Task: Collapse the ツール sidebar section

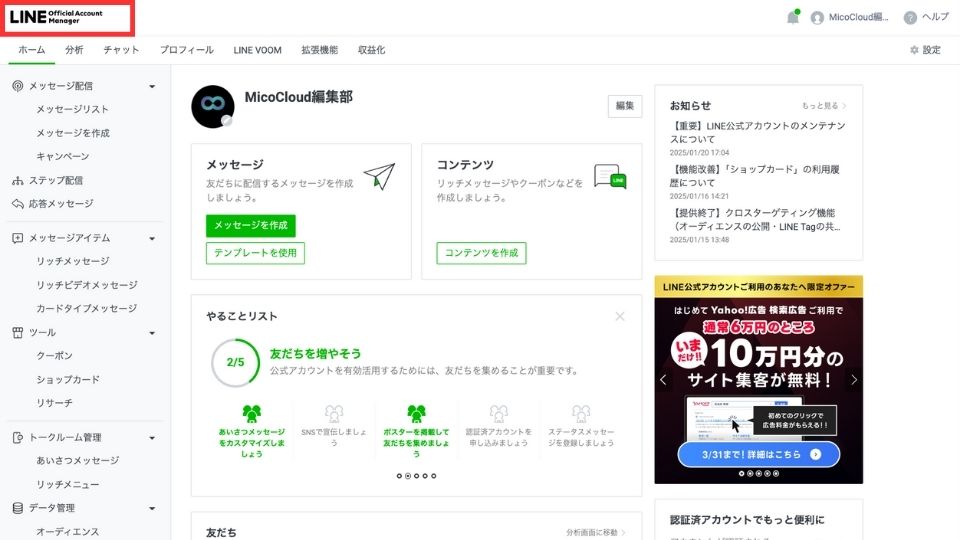Action: coord(152,332)
